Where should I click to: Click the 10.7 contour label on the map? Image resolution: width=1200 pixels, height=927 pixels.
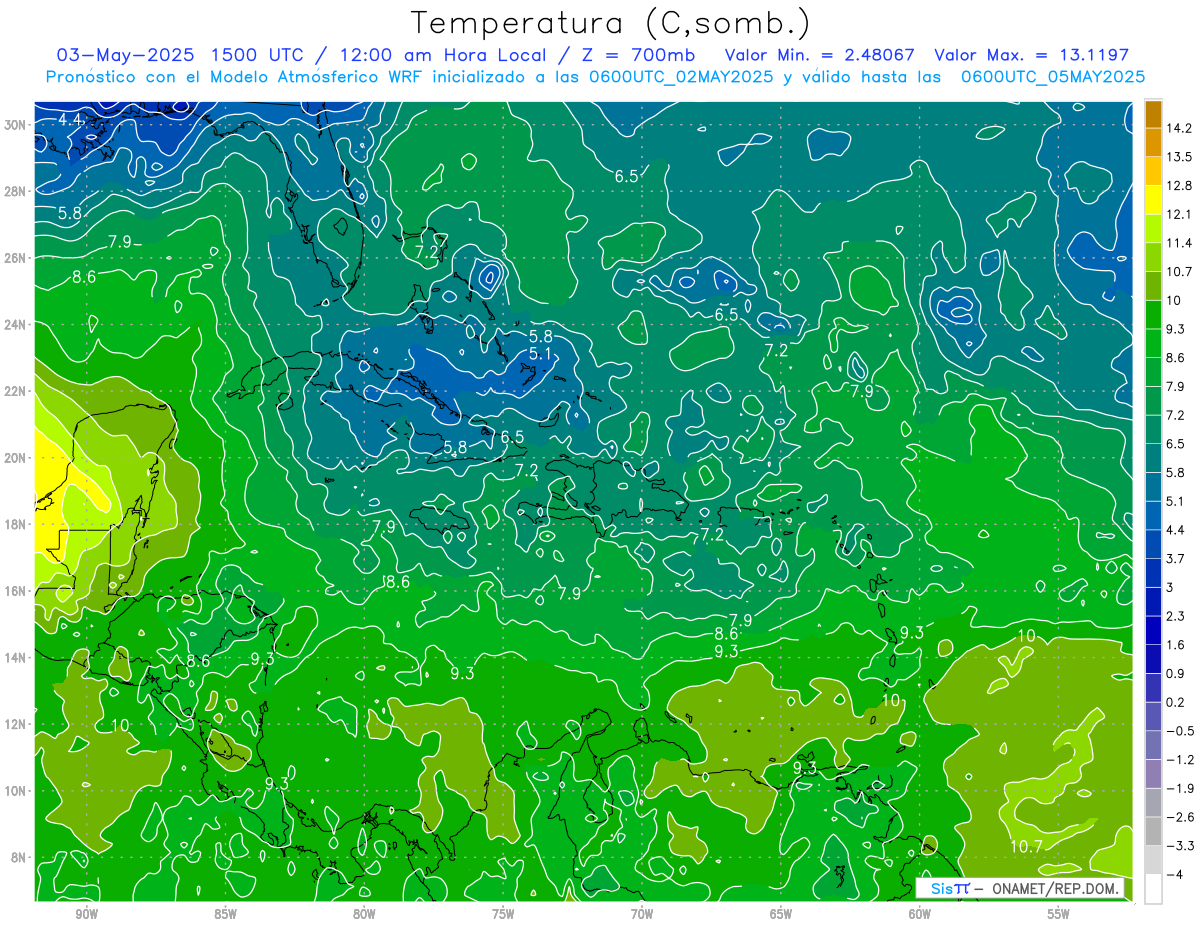click(x=1026, y=846)
